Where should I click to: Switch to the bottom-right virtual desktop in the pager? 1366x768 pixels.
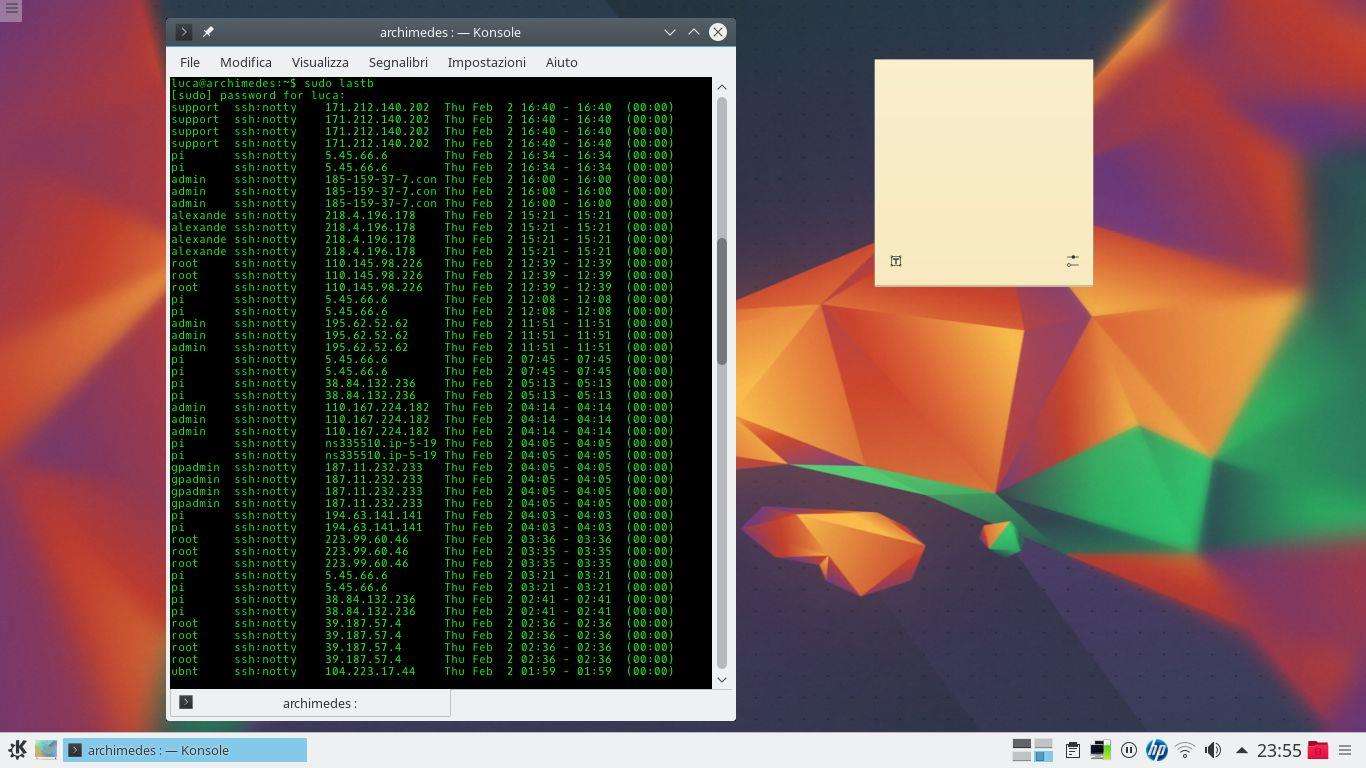click(x=1043, y=756)
